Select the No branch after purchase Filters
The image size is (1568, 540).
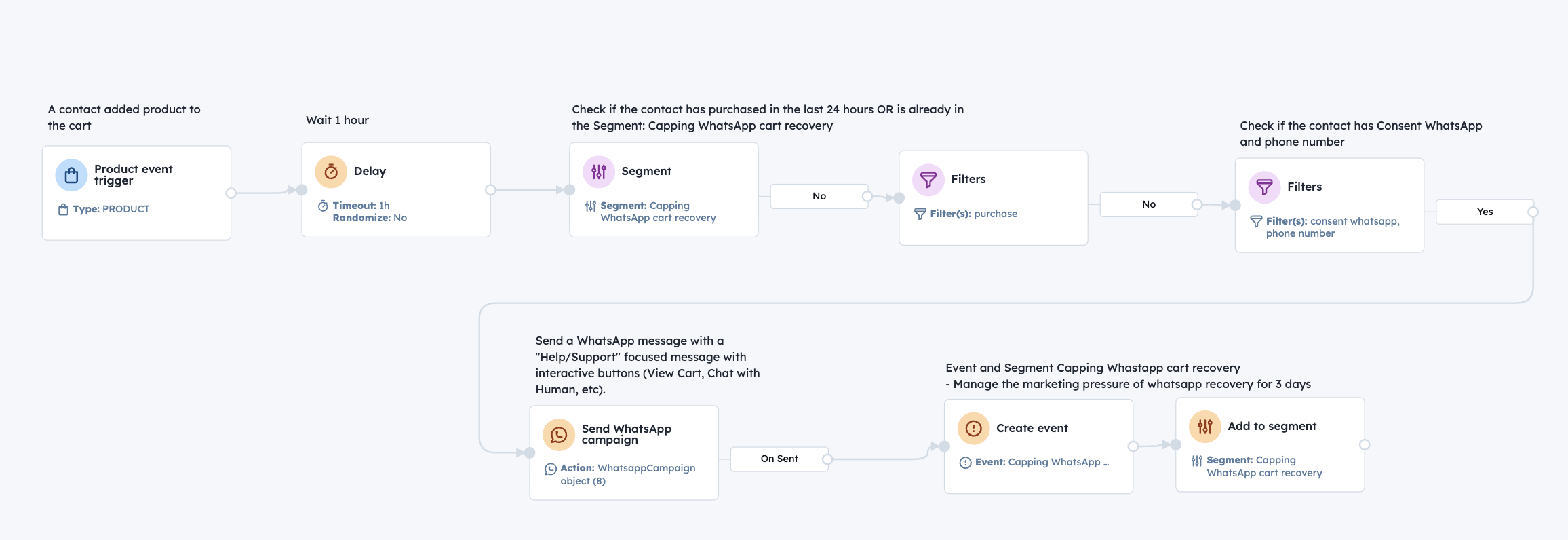tap(1148, 205)
